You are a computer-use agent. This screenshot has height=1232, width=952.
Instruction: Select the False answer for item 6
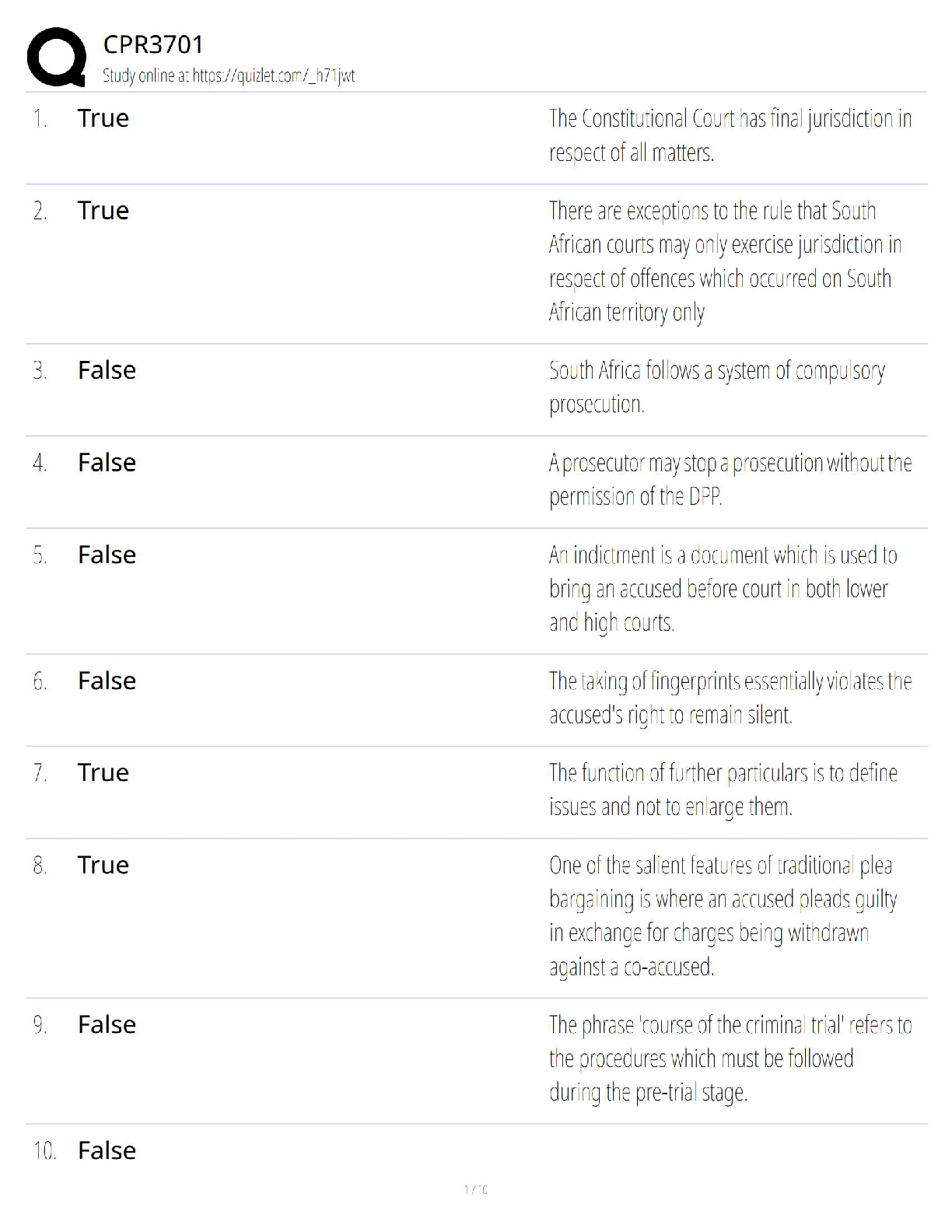(107, 681)
